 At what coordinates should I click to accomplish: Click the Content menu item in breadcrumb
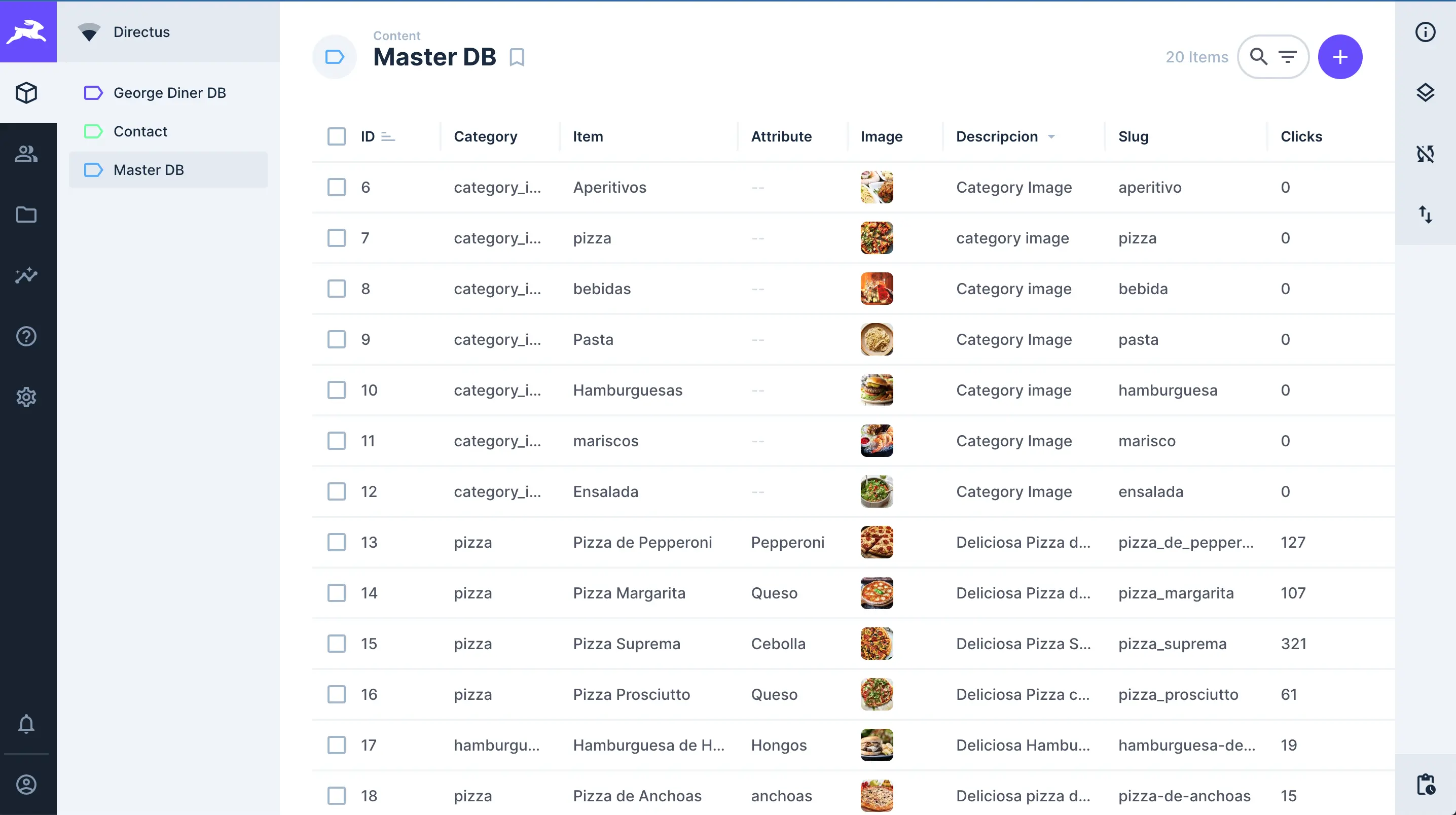pos(397,35)
